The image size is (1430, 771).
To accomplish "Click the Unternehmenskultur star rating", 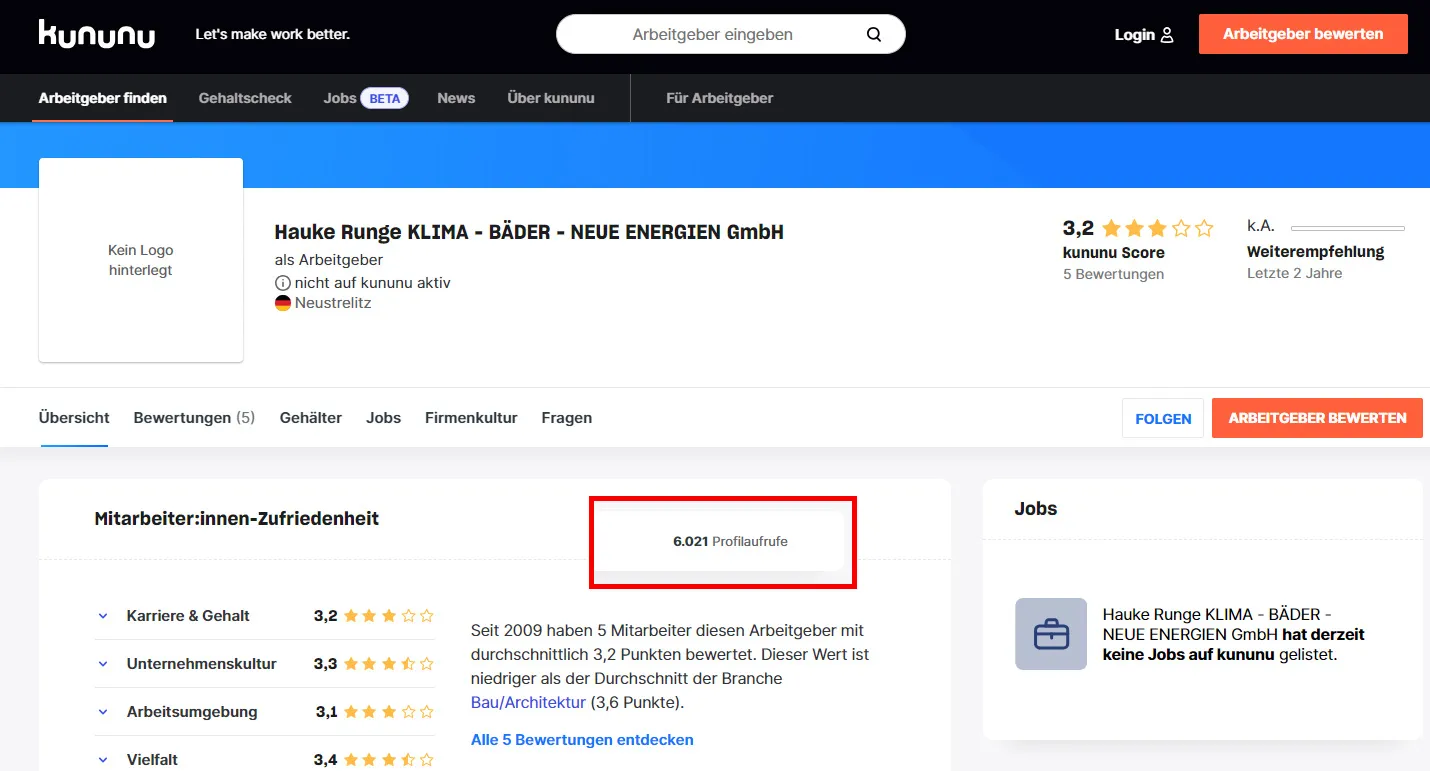I will click(389, 664).
